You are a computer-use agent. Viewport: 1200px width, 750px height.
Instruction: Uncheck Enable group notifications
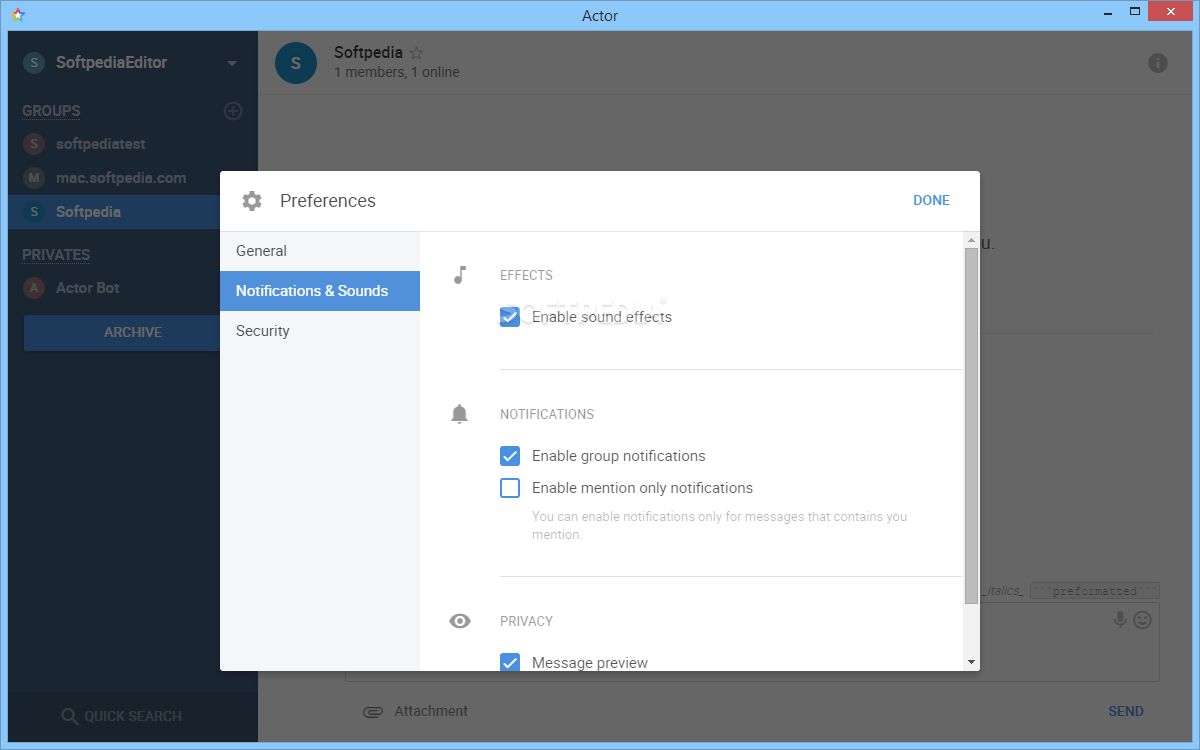coord(510,456)
